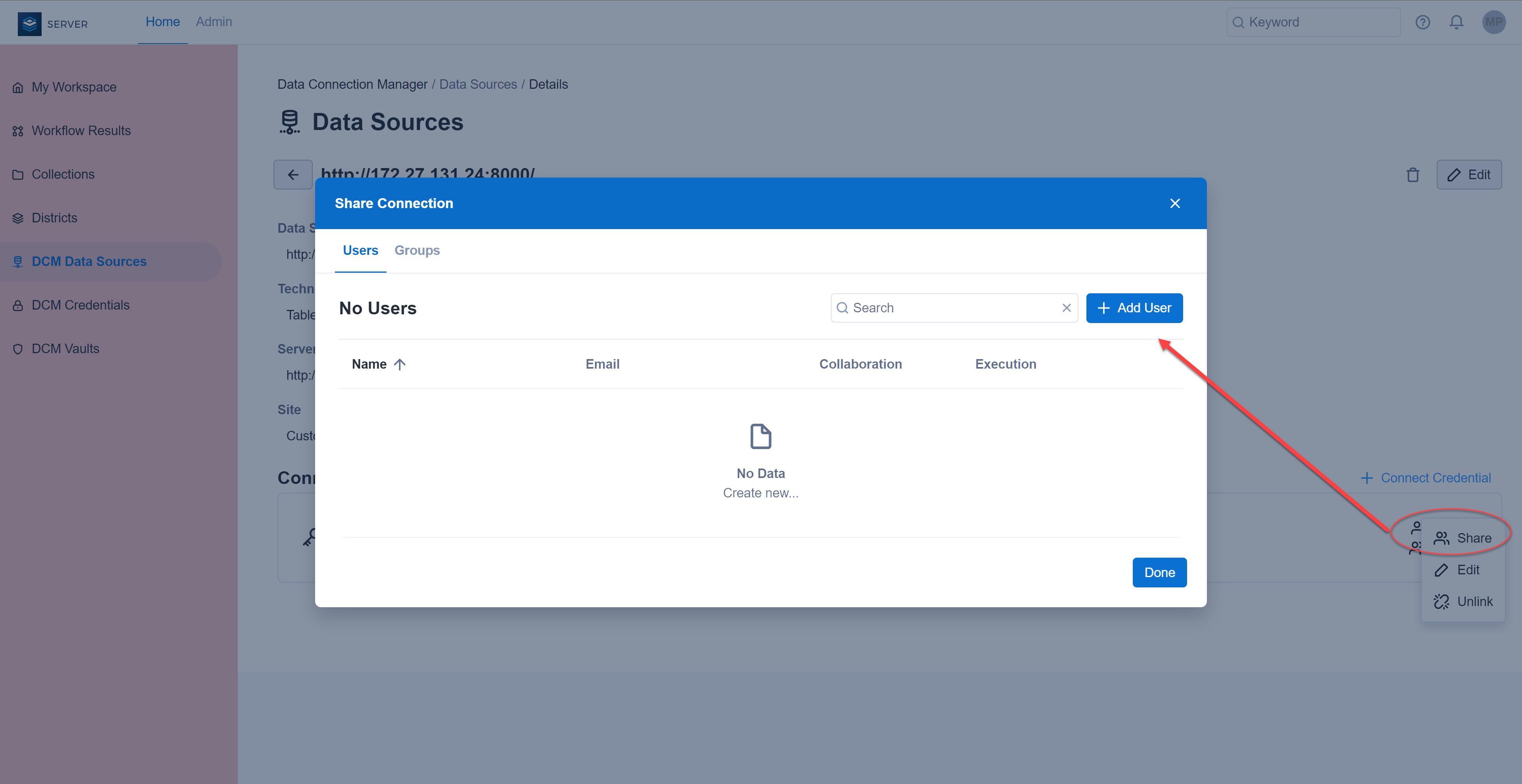Open the notifications bell icon
The height and width of the screenshot is (784, 1522).
[1457, 23]
